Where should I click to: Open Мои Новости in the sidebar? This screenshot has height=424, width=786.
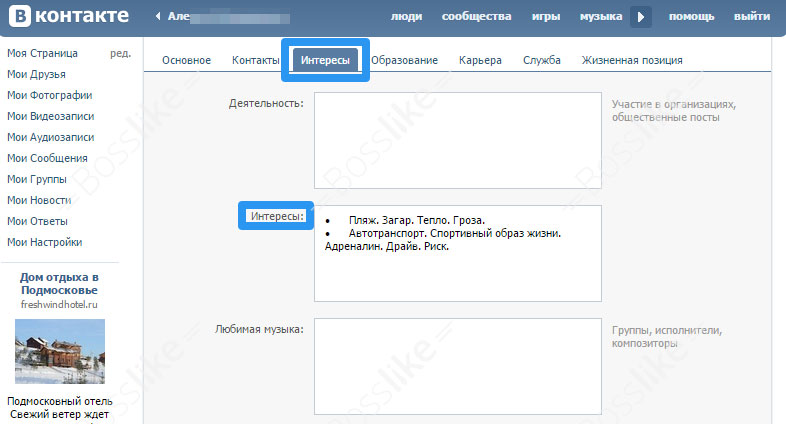coord(39,200)
